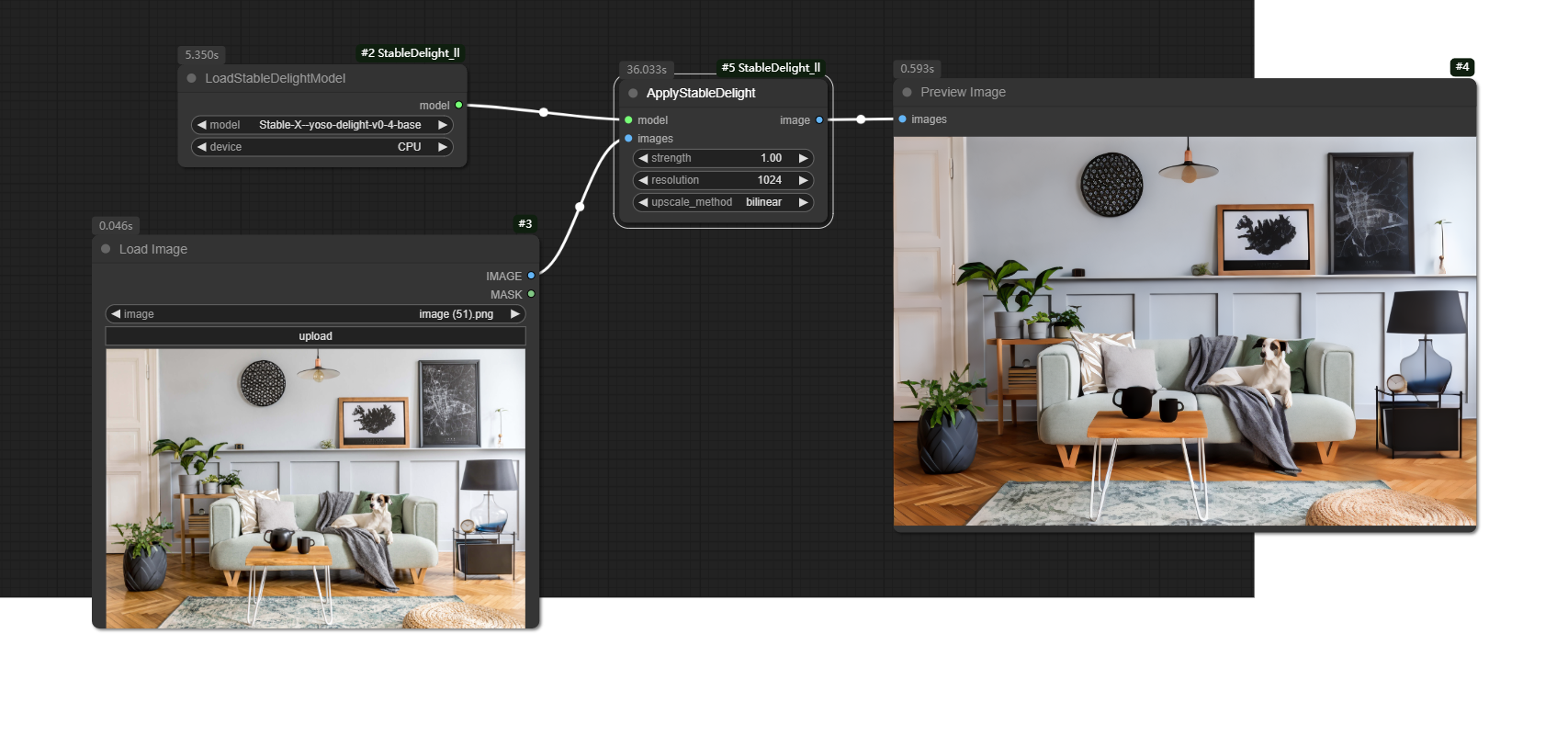Decrease strength with the left arrow
This screenshot has width=1568, height=747.
coord(643,158)
